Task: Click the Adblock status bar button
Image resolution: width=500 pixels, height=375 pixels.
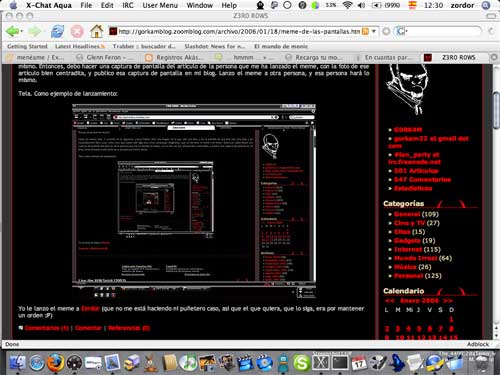Action: [x=478, y=344]
